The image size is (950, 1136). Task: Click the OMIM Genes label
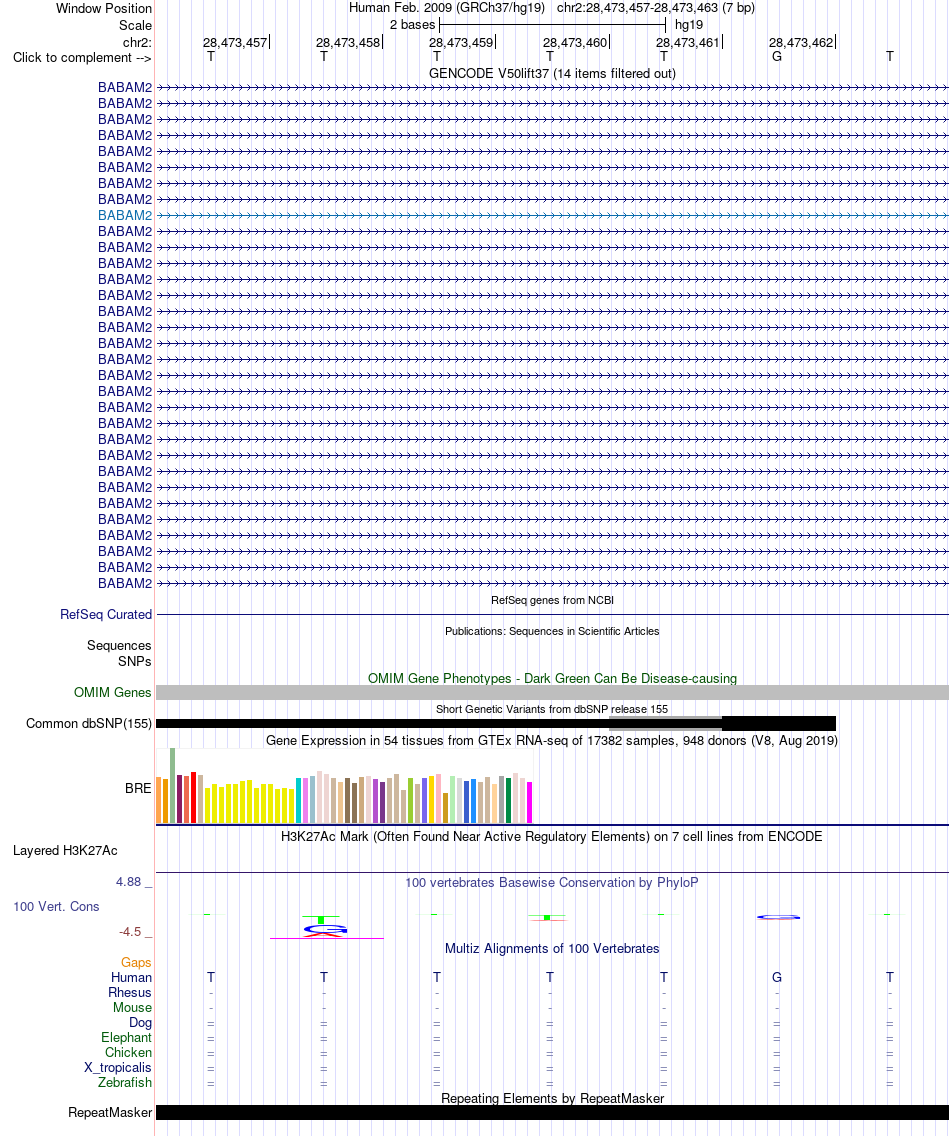[112, 693]
